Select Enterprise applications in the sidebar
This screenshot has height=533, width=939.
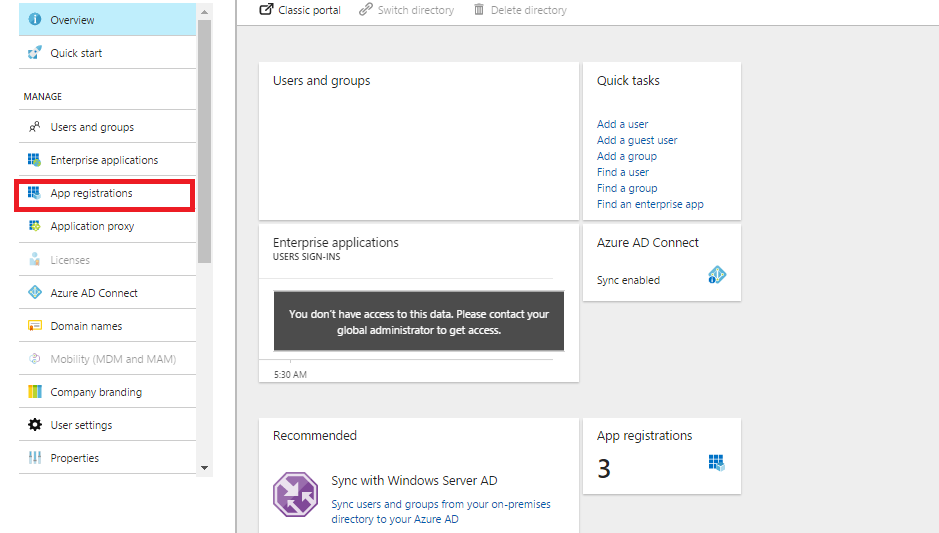(x=107, y=160)
